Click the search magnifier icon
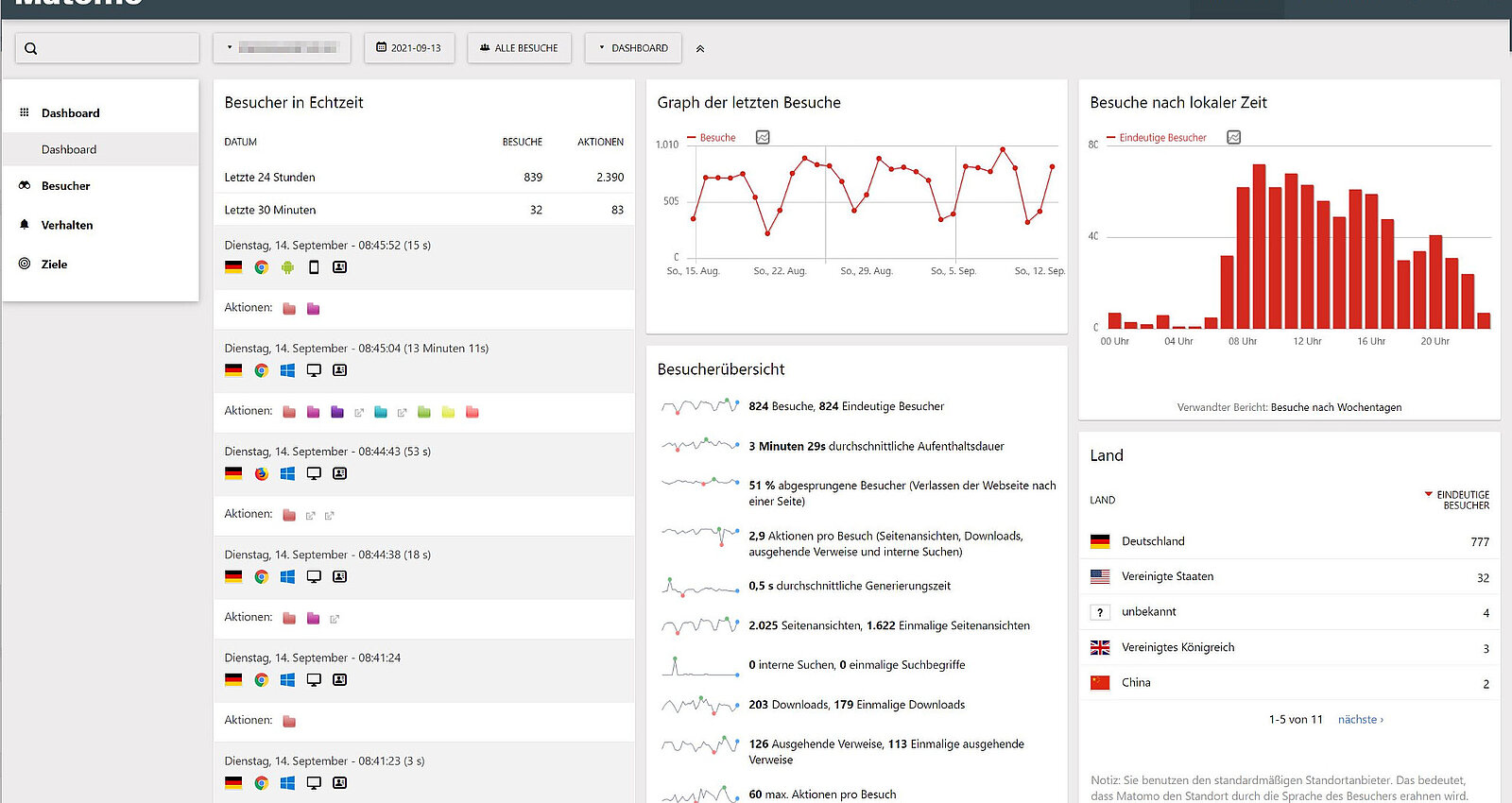Viewport: 1512px width, 803px height. pos(31,48)
